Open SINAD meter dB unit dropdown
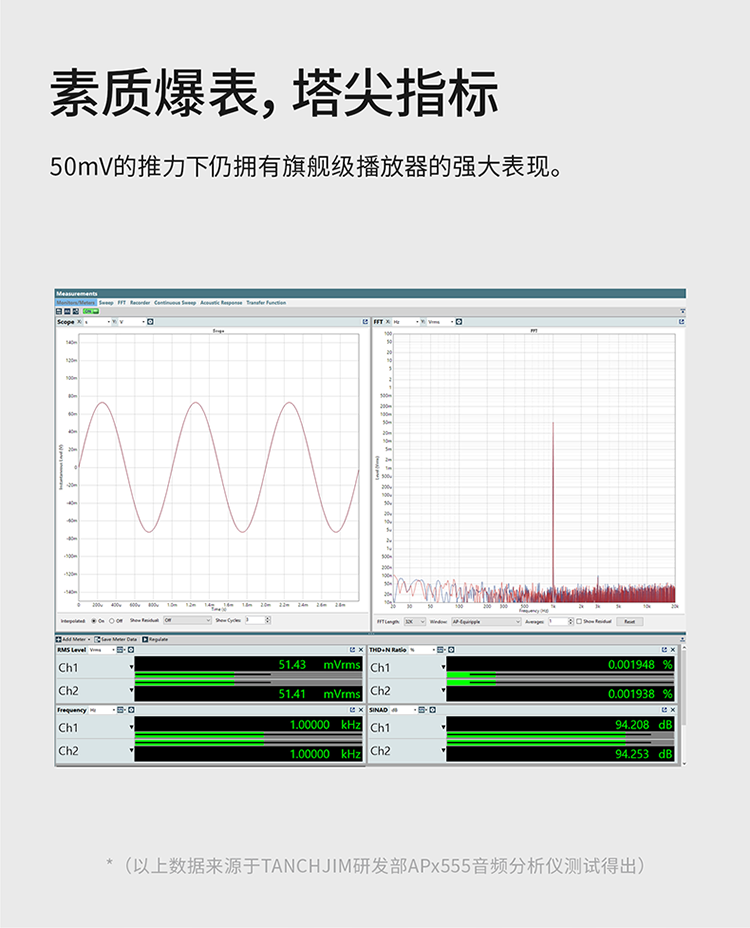Screen dimensions: 750x928 click(x=404, y=710)
